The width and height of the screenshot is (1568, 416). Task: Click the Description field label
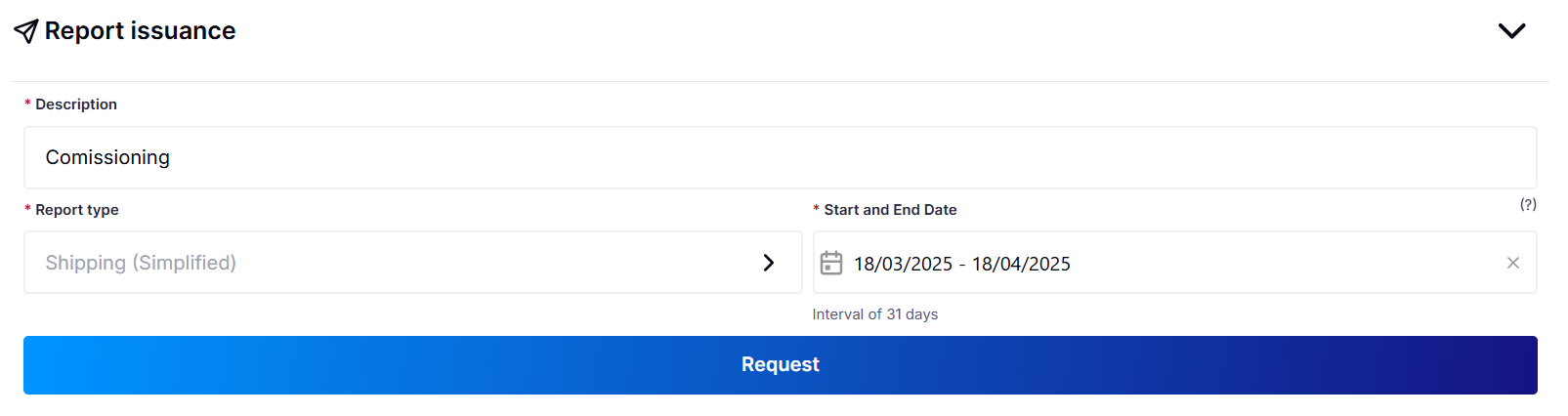click(x=76, y=104)
